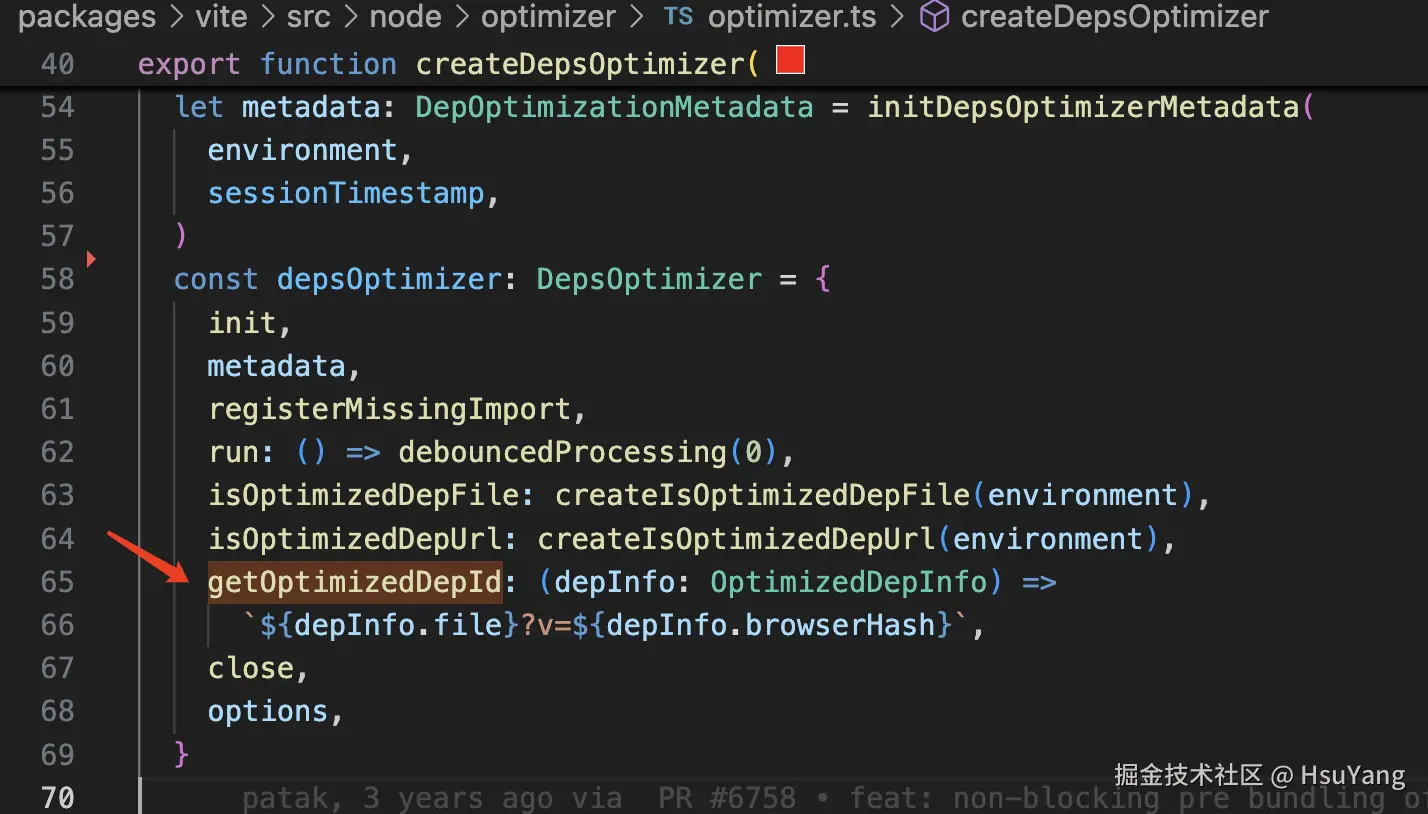
Task: Click the DepsOptimizer type on line 58
Action: click(648, 279)
